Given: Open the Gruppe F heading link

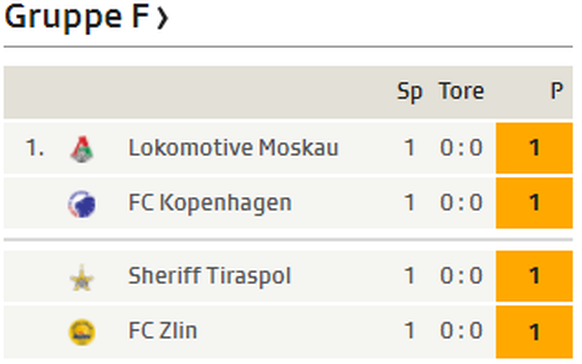Looking at the screenshot, I should (x=77, y=17).
